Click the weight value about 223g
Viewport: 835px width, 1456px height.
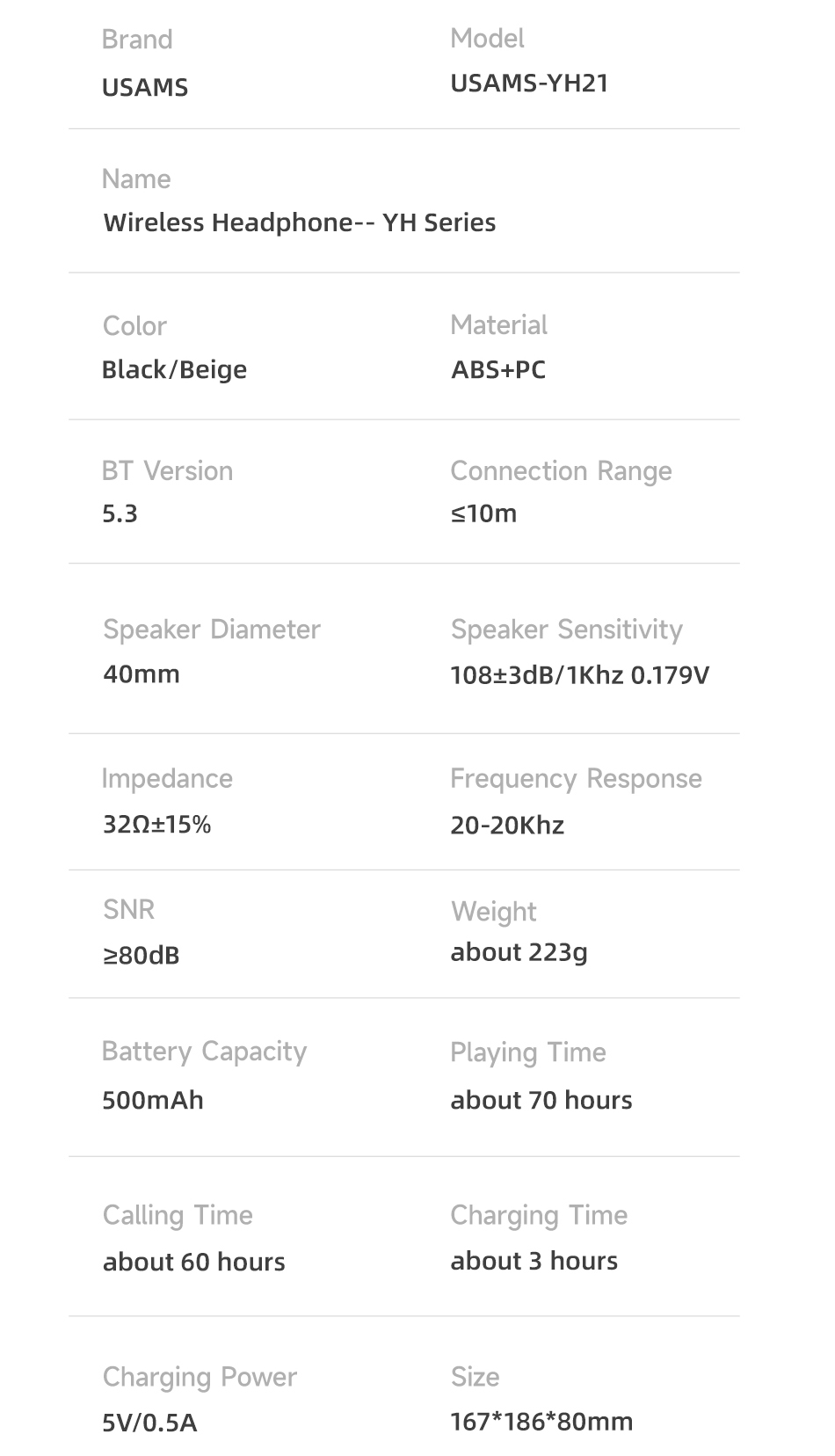(x=519, y=953)
